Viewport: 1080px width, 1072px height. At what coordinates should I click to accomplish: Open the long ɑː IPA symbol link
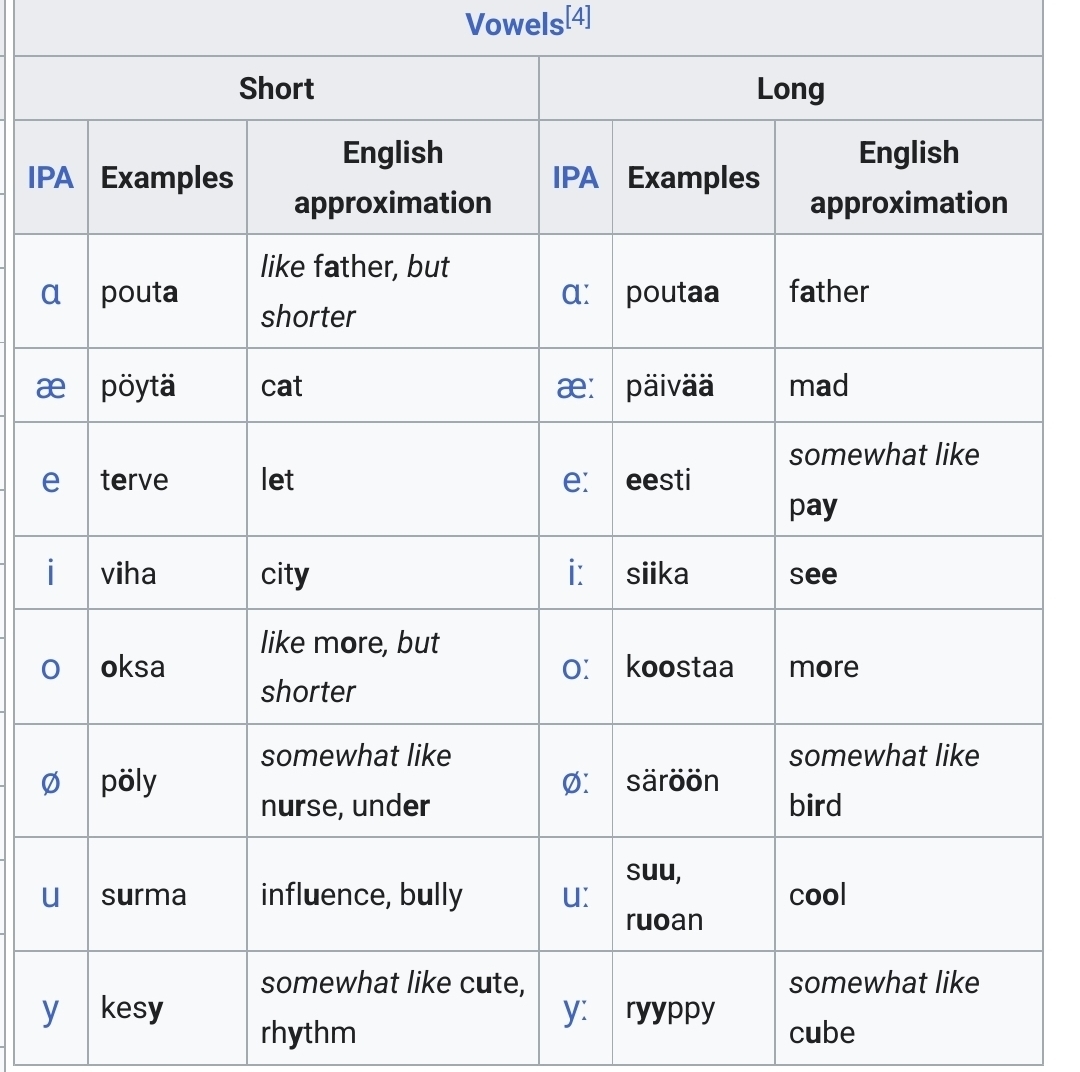click(x=575, y=292)
